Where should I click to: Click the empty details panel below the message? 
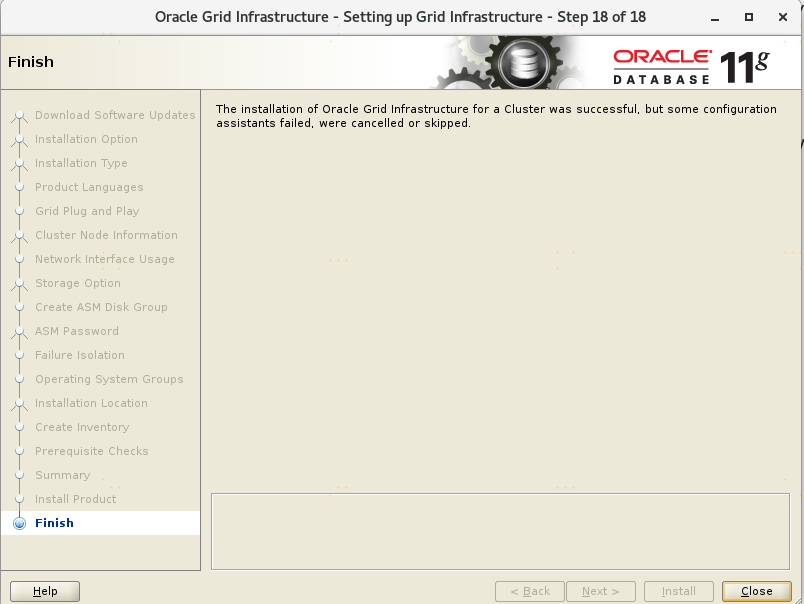500,530
